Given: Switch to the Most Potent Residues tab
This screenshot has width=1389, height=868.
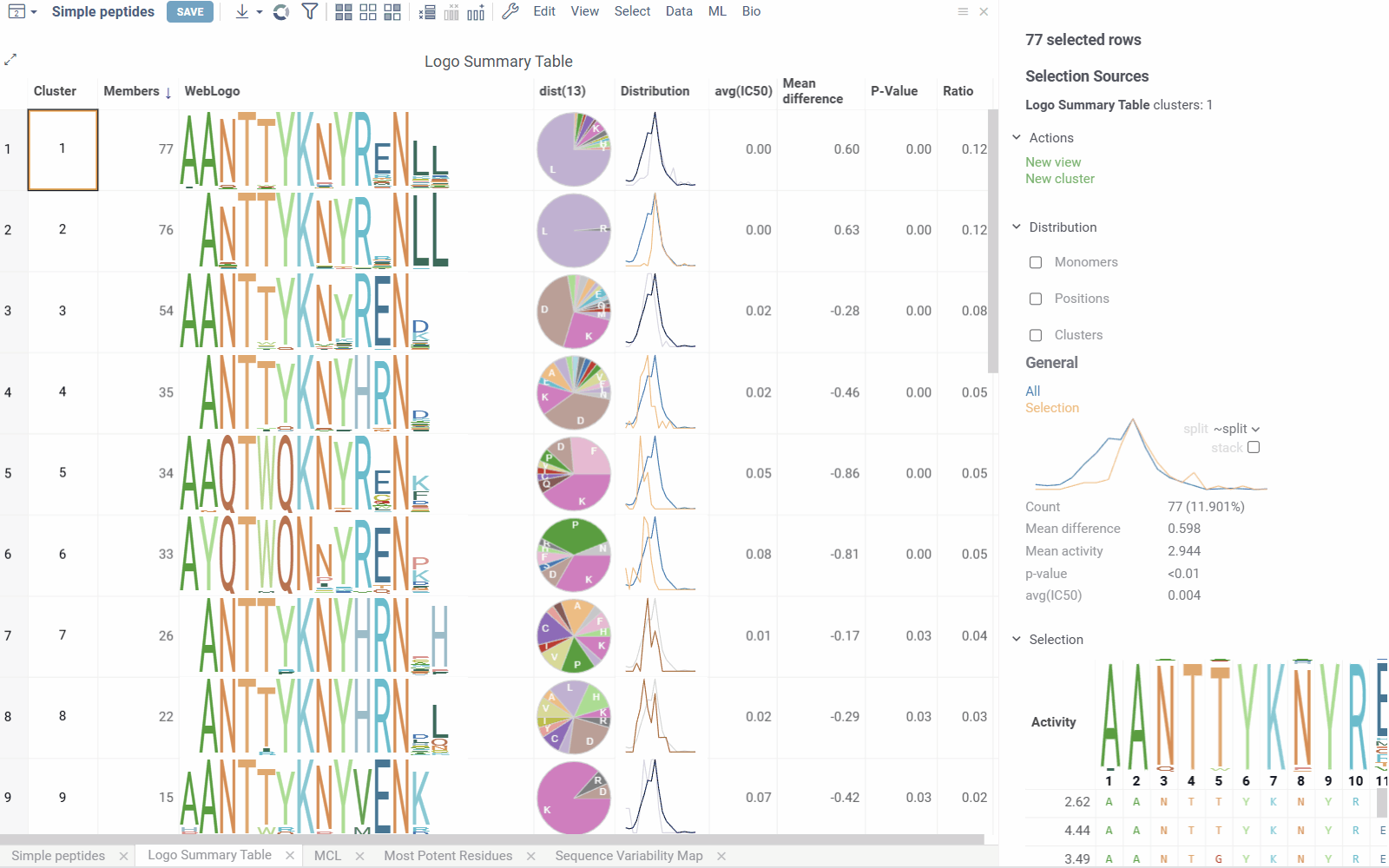Looking at the screenshot, I should click(448, 856).
